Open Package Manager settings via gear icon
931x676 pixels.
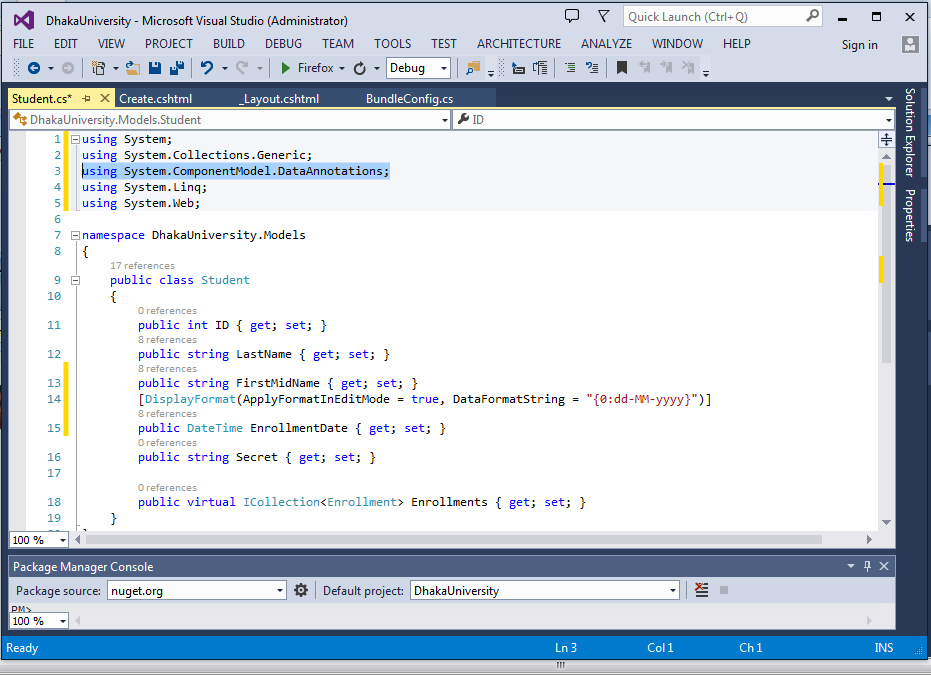[301, 590]
